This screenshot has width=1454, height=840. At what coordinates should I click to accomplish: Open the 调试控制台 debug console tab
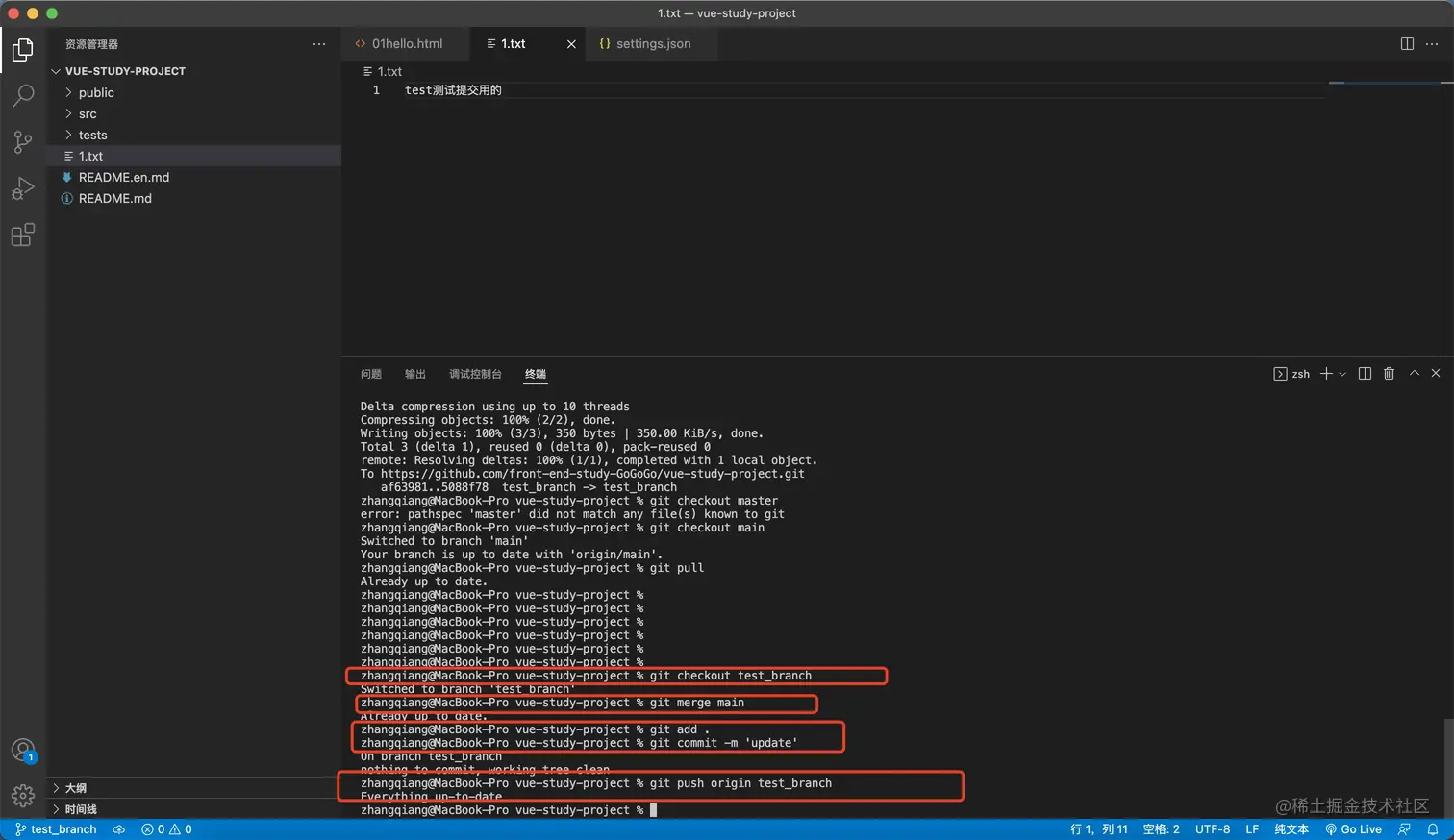tap(475, 374)
